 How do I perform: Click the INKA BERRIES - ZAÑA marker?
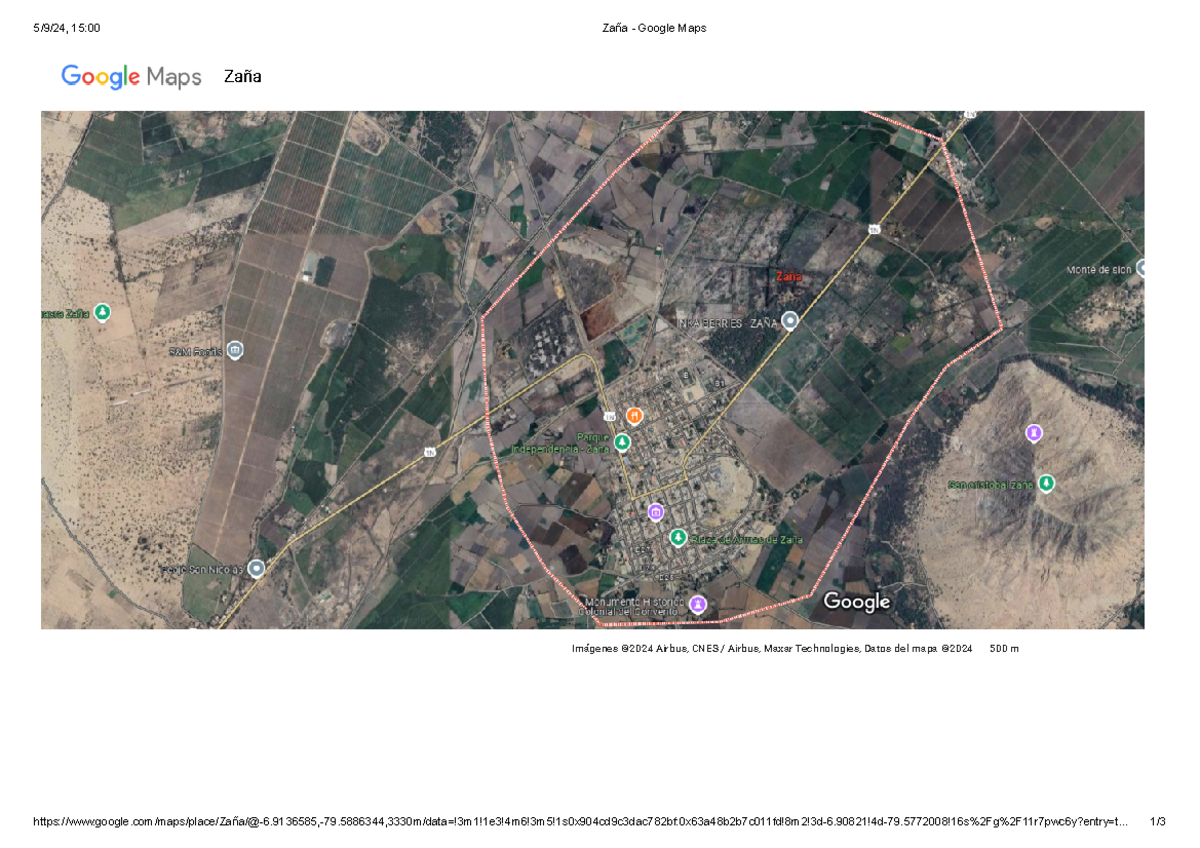pyautogui.click(x=790, y=320)
